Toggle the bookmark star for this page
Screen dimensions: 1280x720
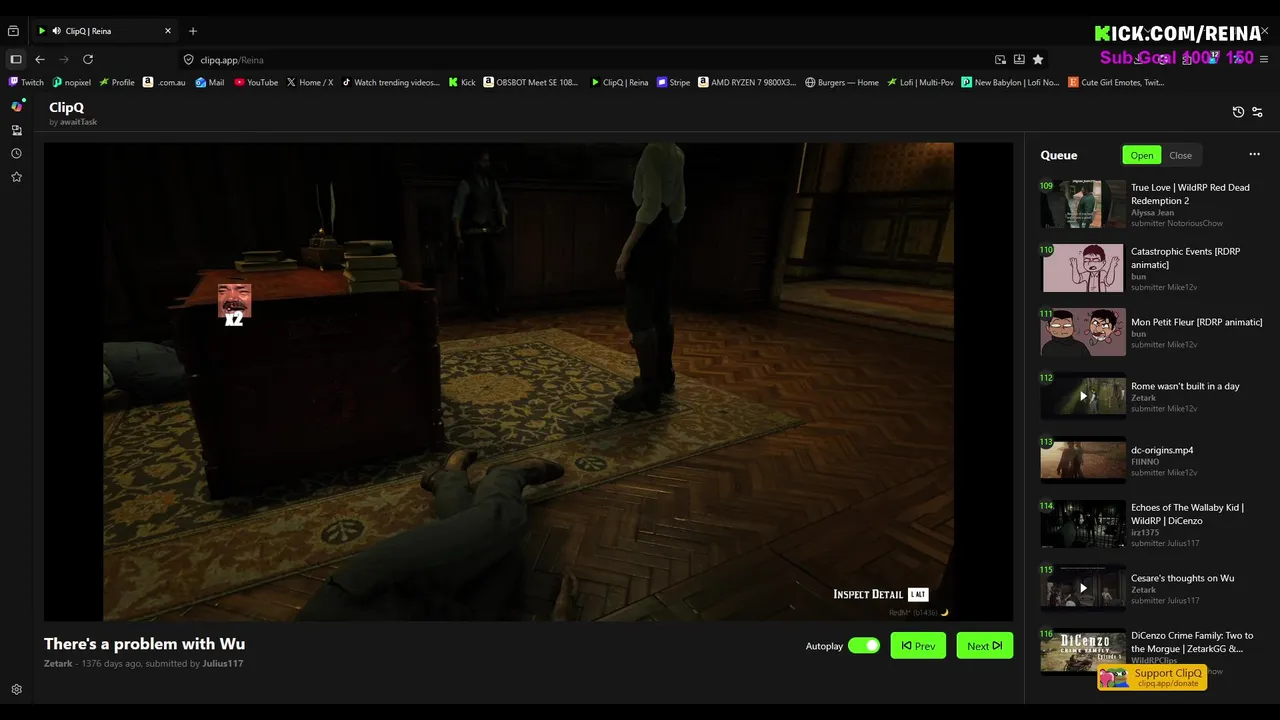click(1038, 60)
